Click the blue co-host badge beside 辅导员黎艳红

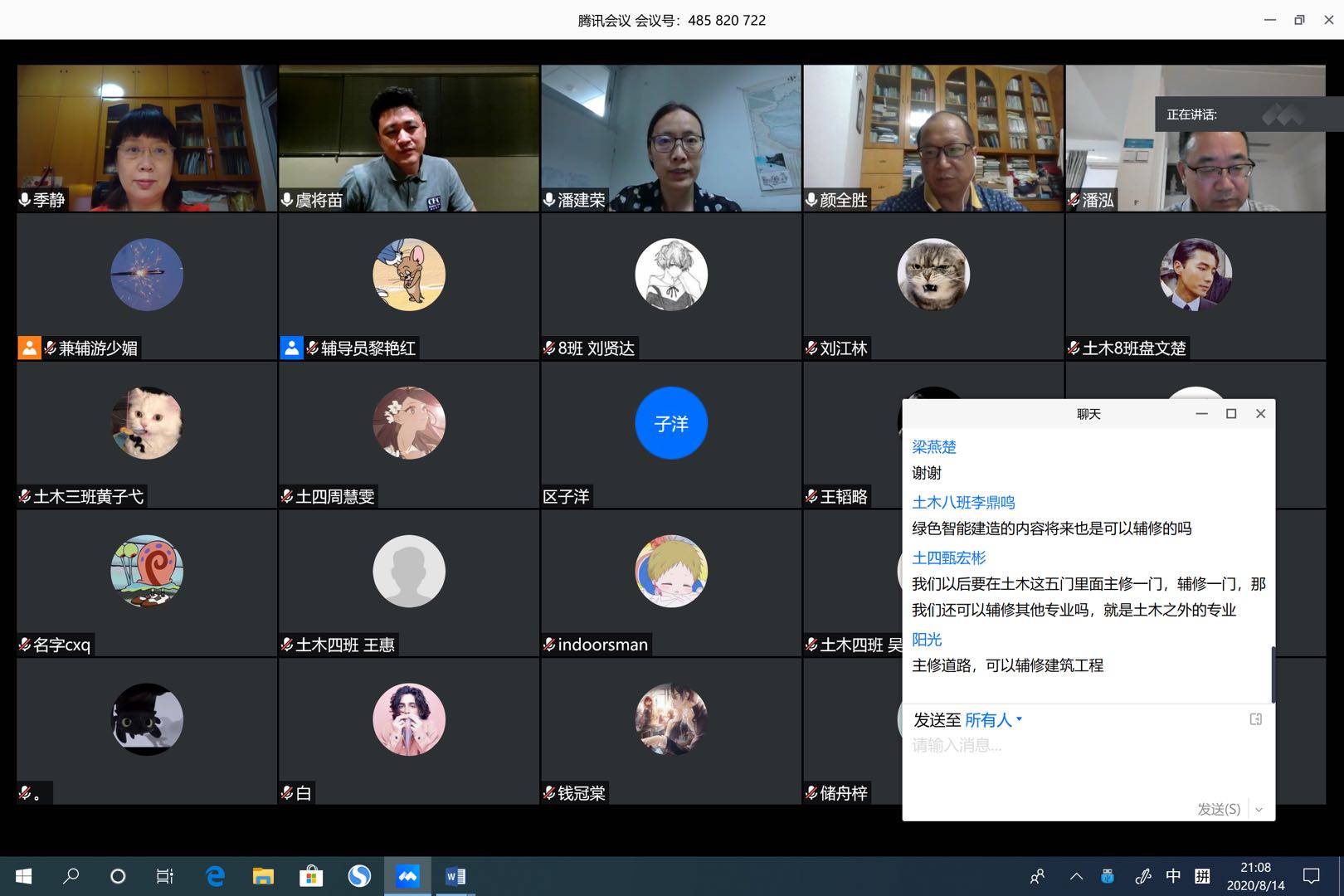point(291,348)
